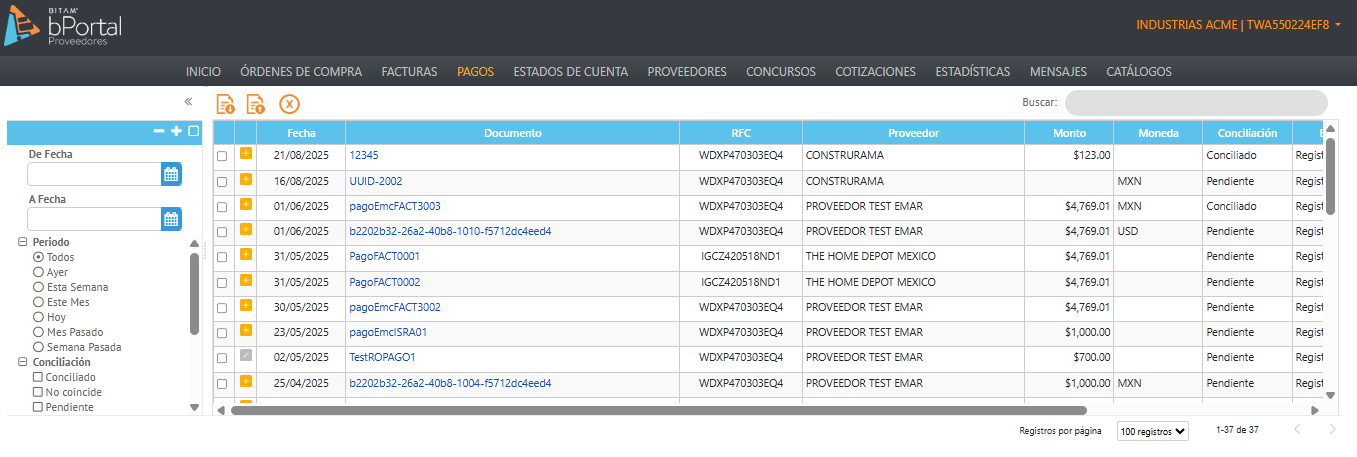Screen dimensions: 1357x457
Task: Open the A Fecha calendar picker
Action: [x=171, y=219]
